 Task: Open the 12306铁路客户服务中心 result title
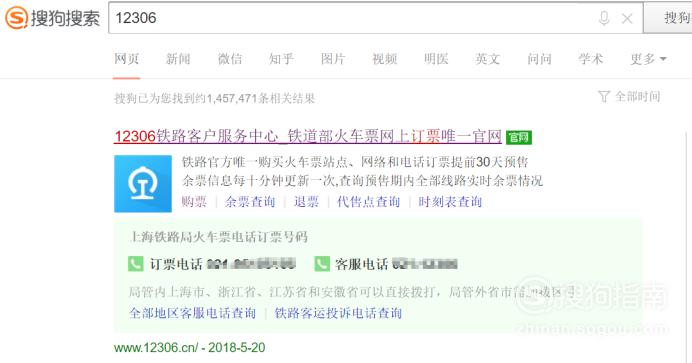click(x=308, y=136)
